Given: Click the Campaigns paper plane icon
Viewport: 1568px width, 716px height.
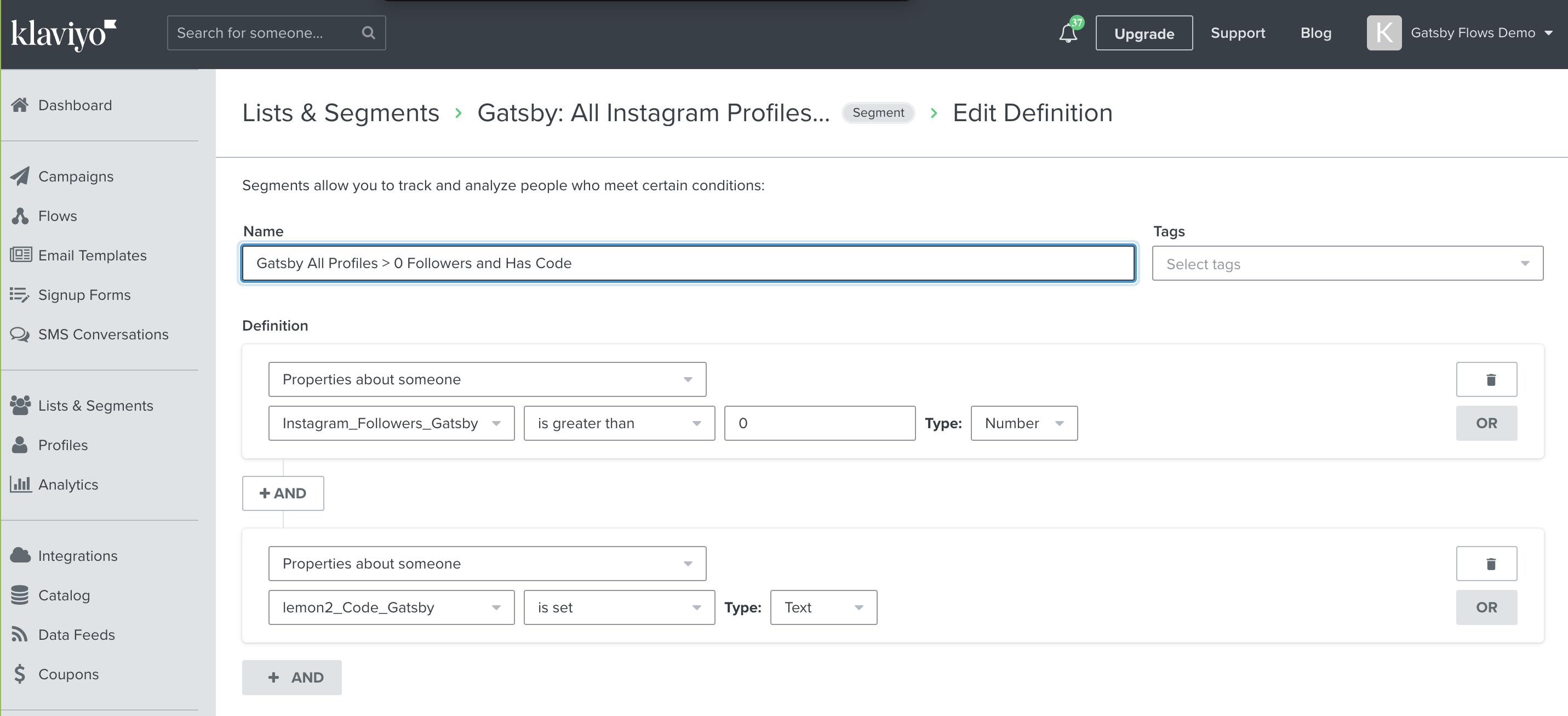Looking at the screenshot, I should click(x=20, y=176).
